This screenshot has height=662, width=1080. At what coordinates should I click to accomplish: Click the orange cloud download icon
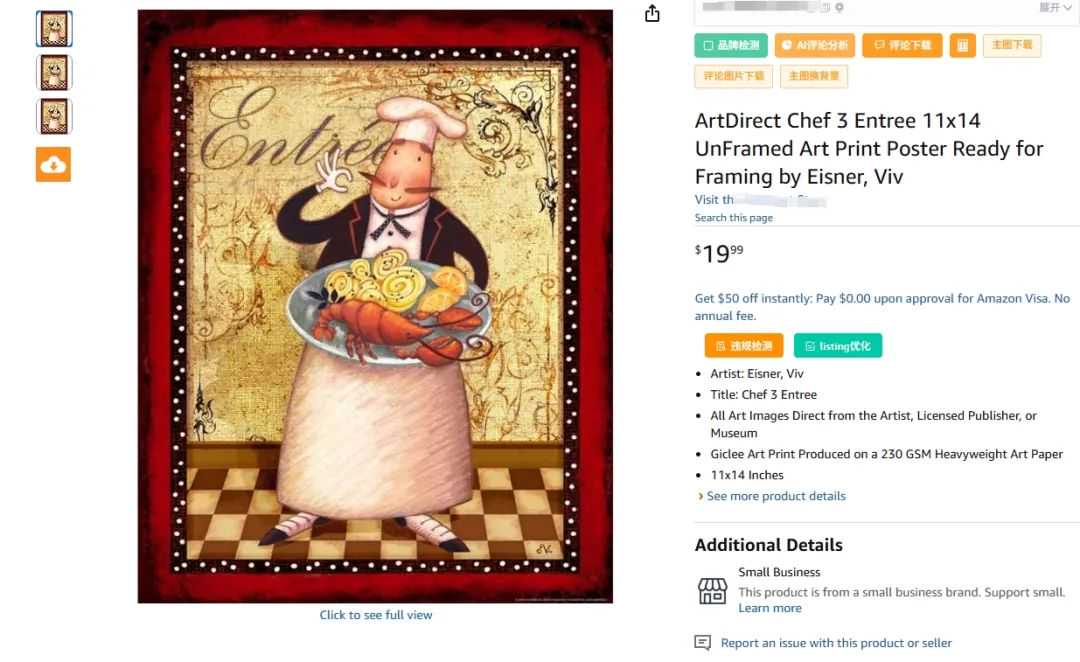(54, 164)
